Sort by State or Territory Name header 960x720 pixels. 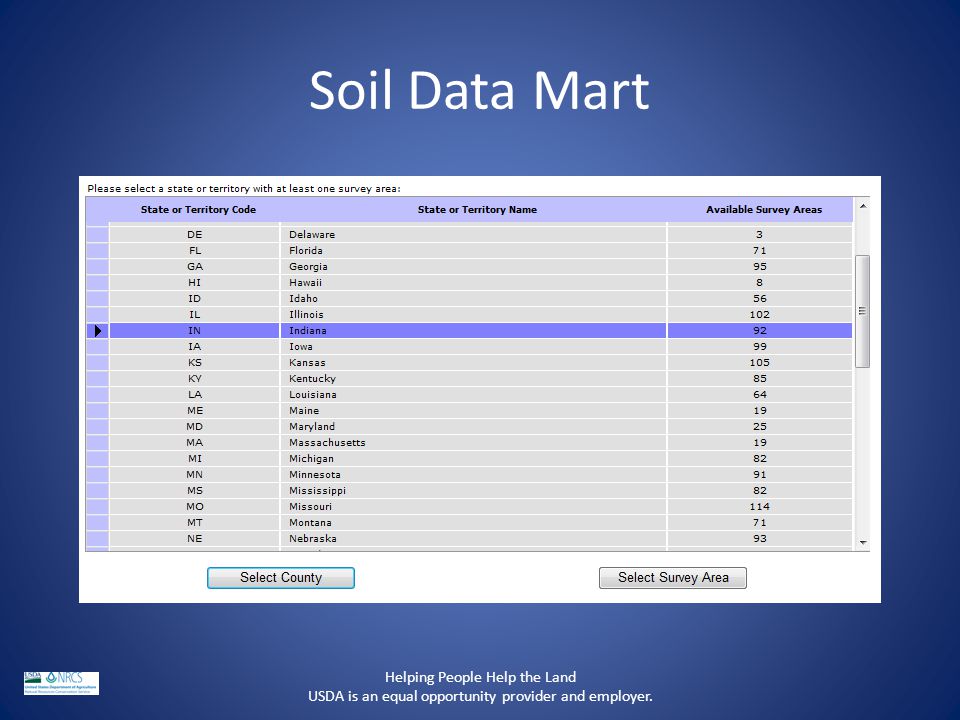point(477,209)
